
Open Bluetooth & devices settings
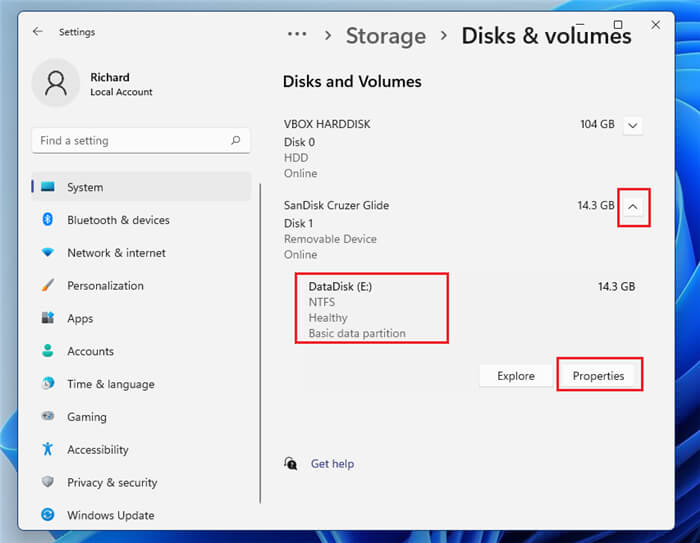[141, 220]
